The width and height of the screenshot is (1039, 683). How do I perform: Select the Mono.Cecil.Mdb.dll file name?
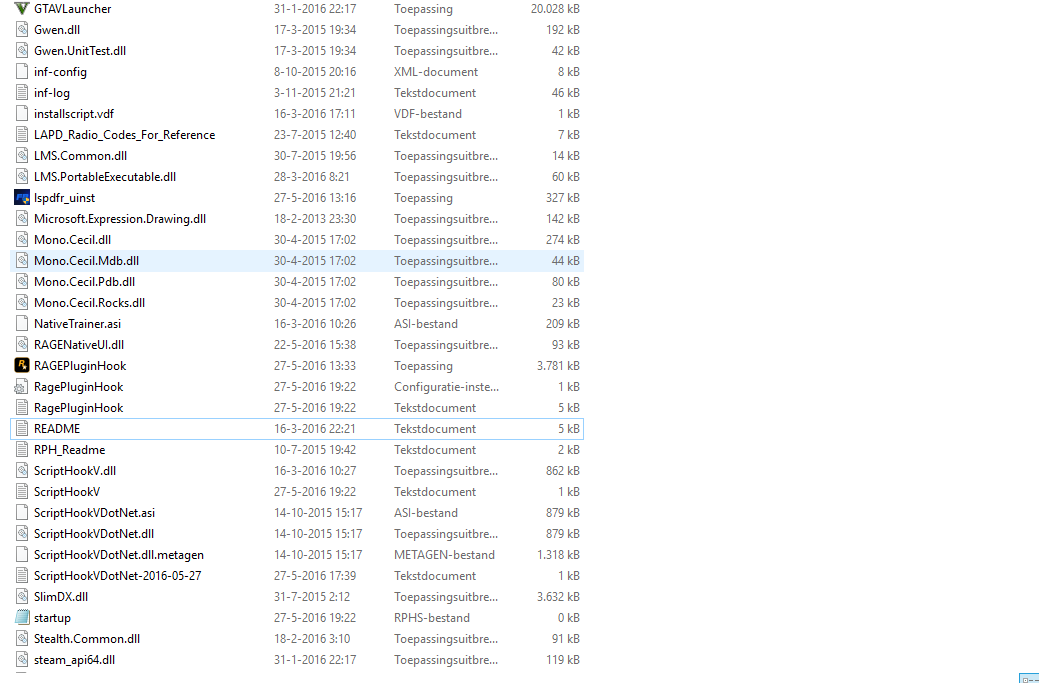(x=87, y=261)
